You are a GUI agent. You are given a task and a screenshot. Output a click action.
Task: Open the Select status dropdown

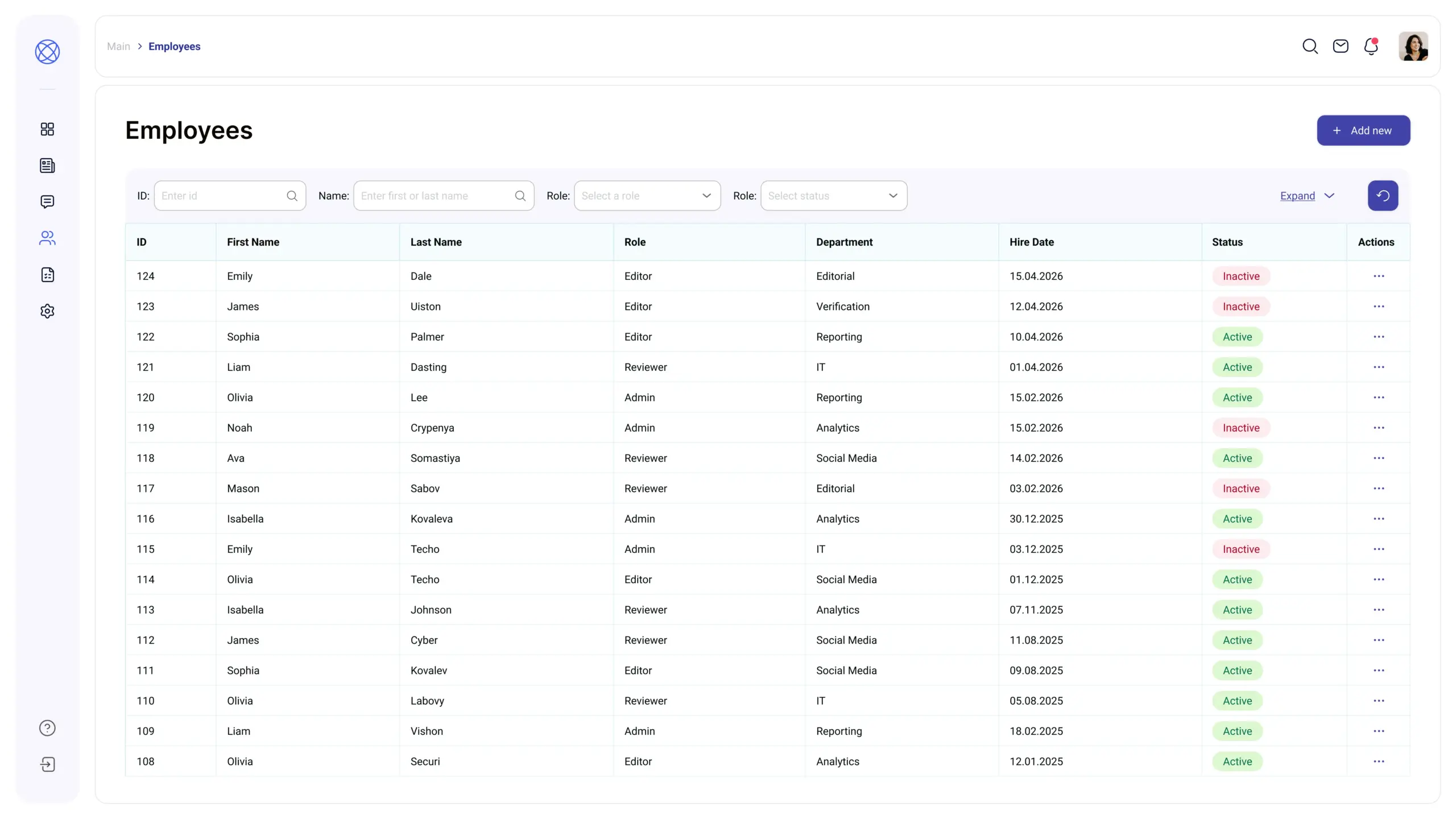[x=833, y=196]
